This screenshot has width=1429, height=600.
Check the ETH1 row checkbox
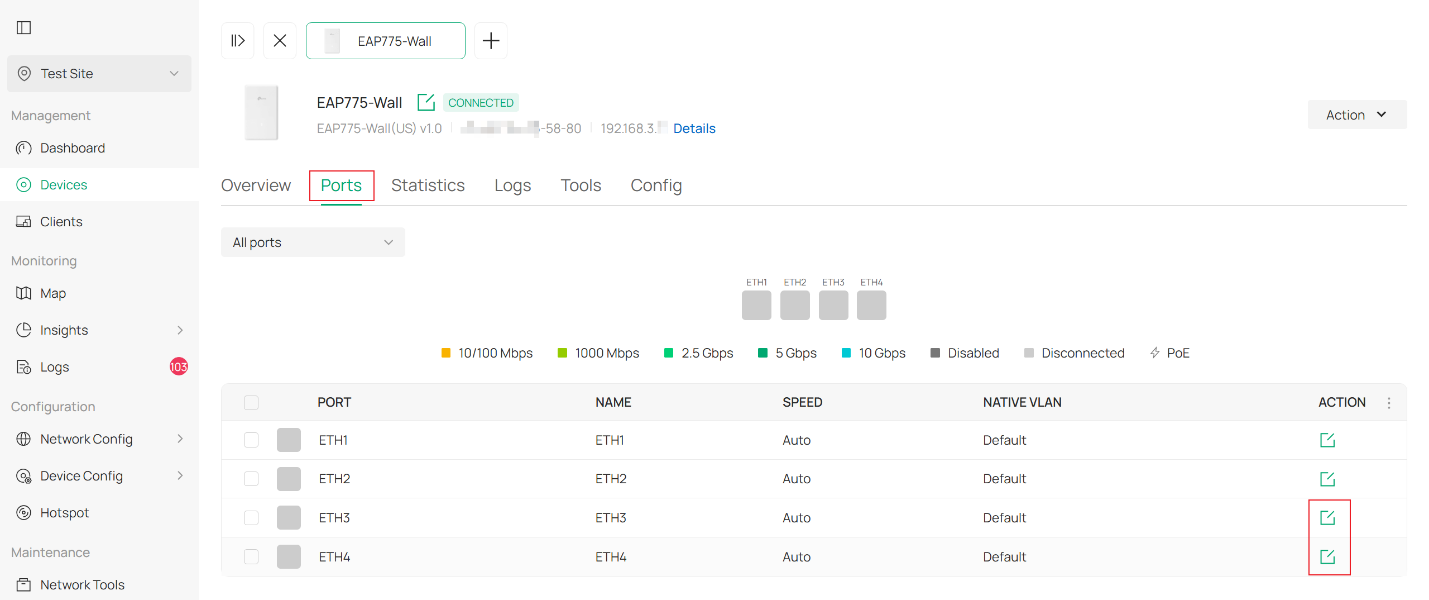tap(251, 440)
